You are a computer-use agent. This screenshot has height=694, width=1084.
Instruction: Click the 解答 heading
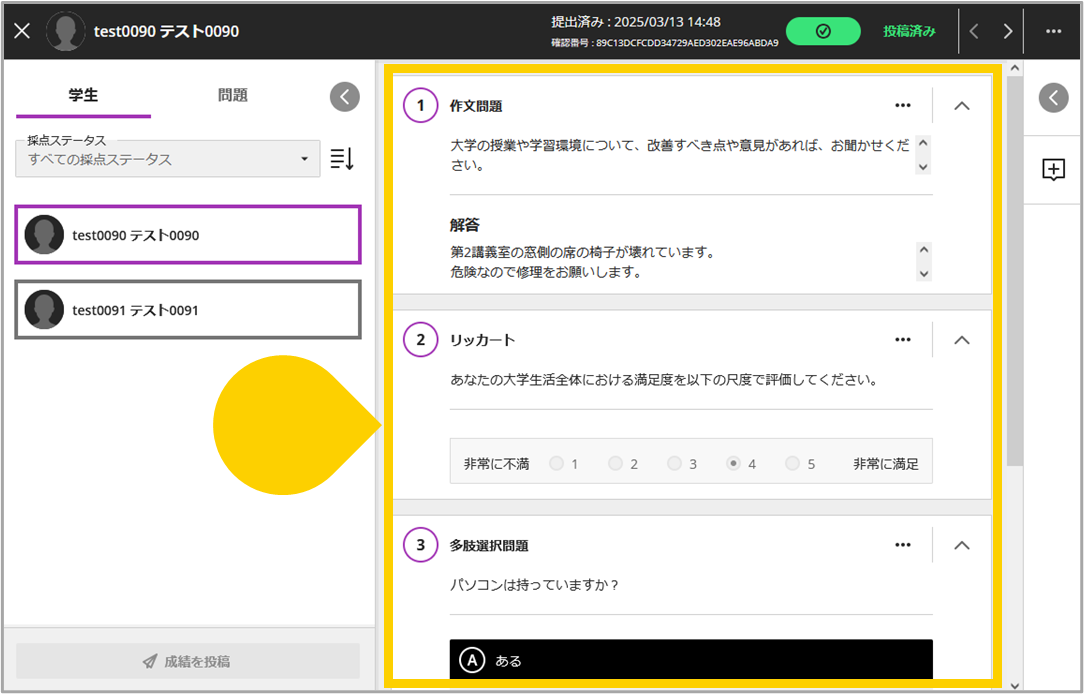[465, 225]
